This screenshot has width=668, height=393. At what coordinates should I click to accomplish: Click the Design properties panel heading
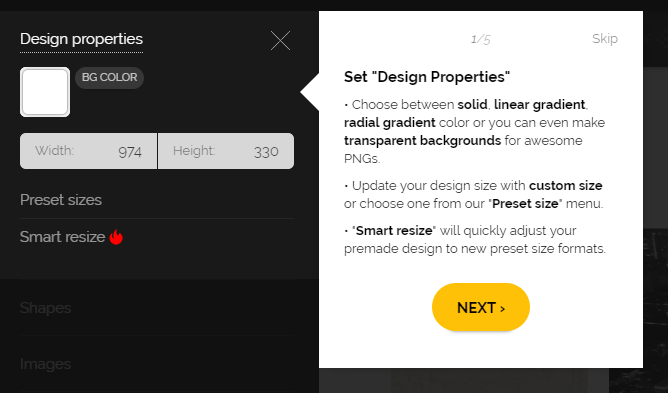pyautogui.click(x=81, y=39)
